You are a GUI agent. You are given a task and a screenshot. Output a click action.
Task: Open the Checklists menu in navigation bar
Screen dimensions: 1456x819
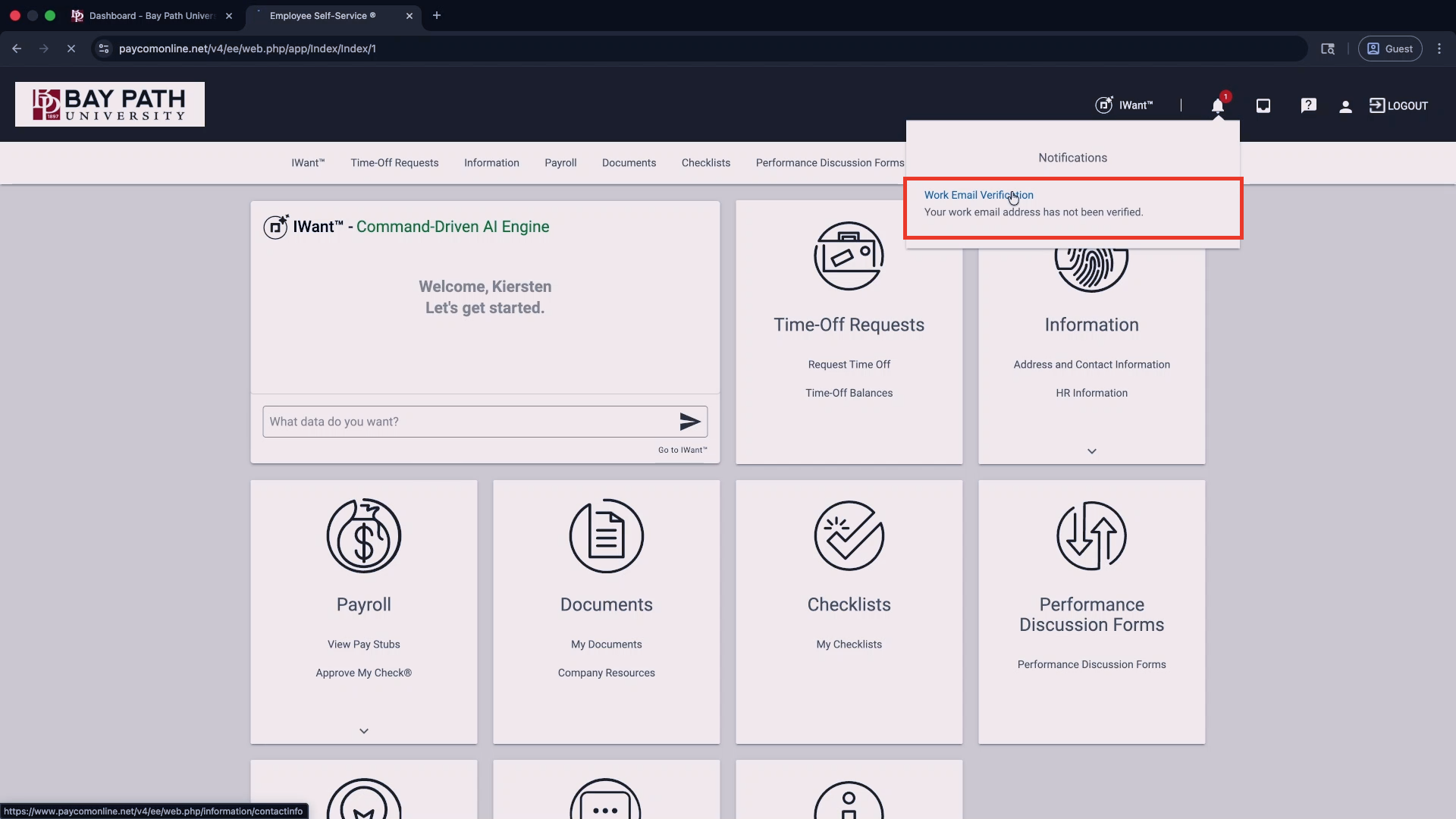tap(705, 163)
